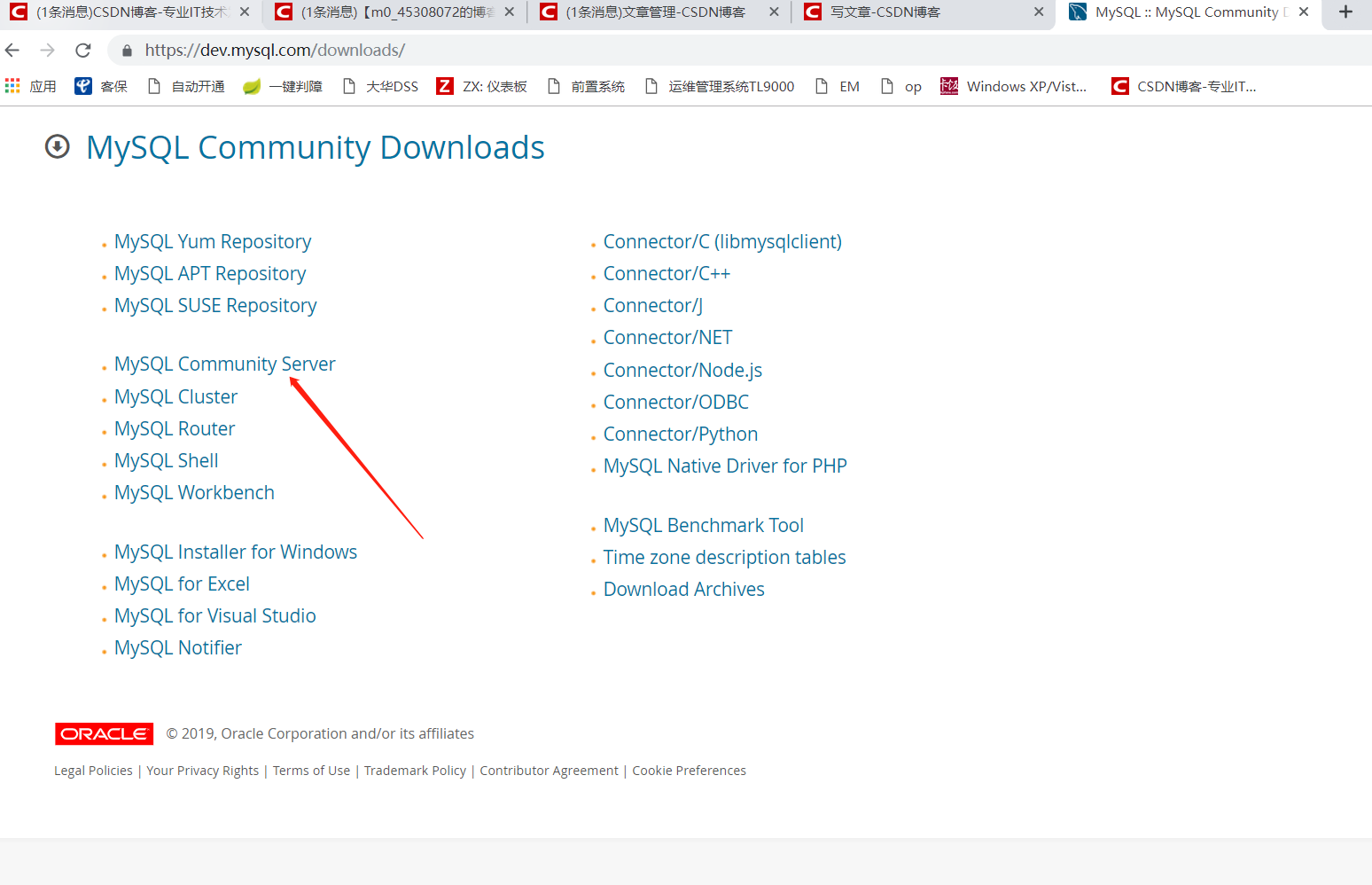Open MySQL Shell link

click(x=167, y=461)
